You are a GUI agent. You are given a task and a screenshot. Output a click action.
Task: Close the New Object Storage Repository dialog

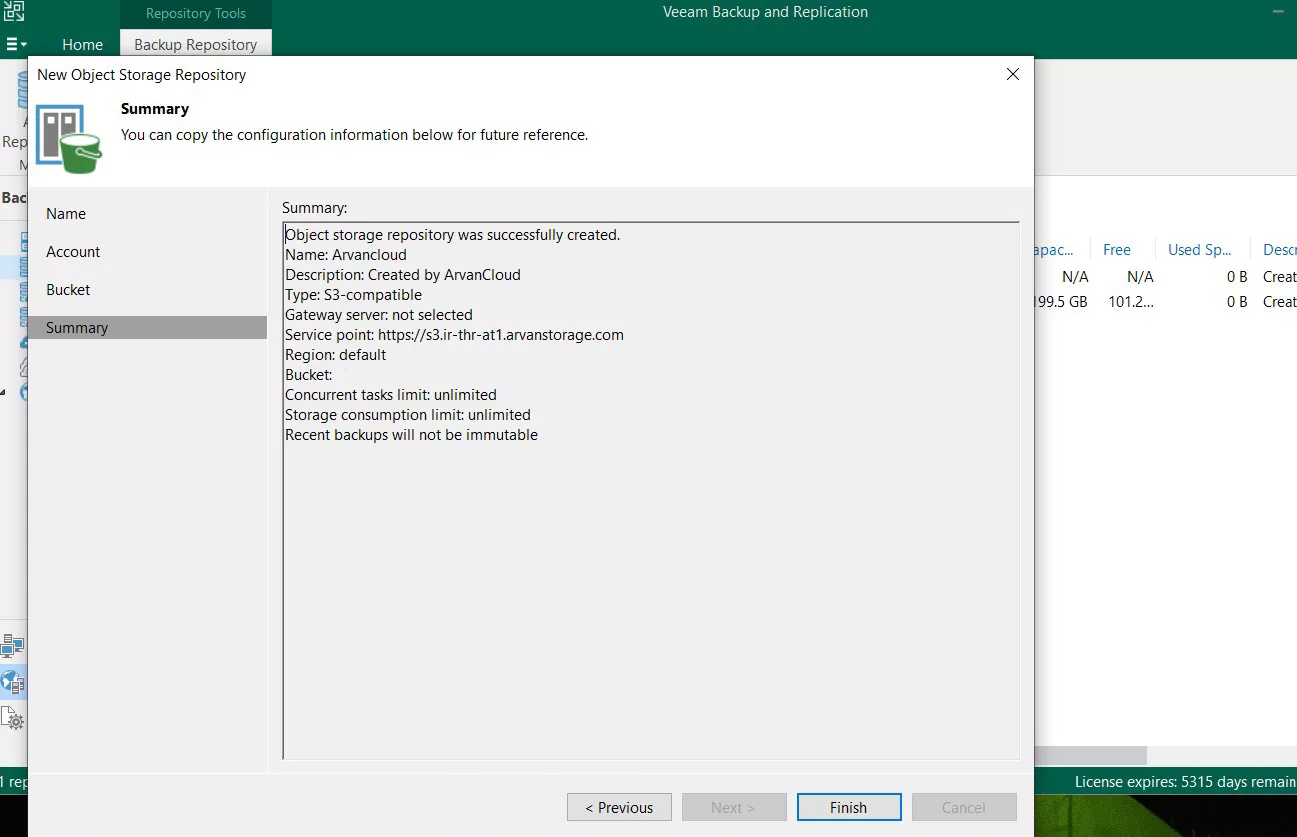pos(1012,75)
